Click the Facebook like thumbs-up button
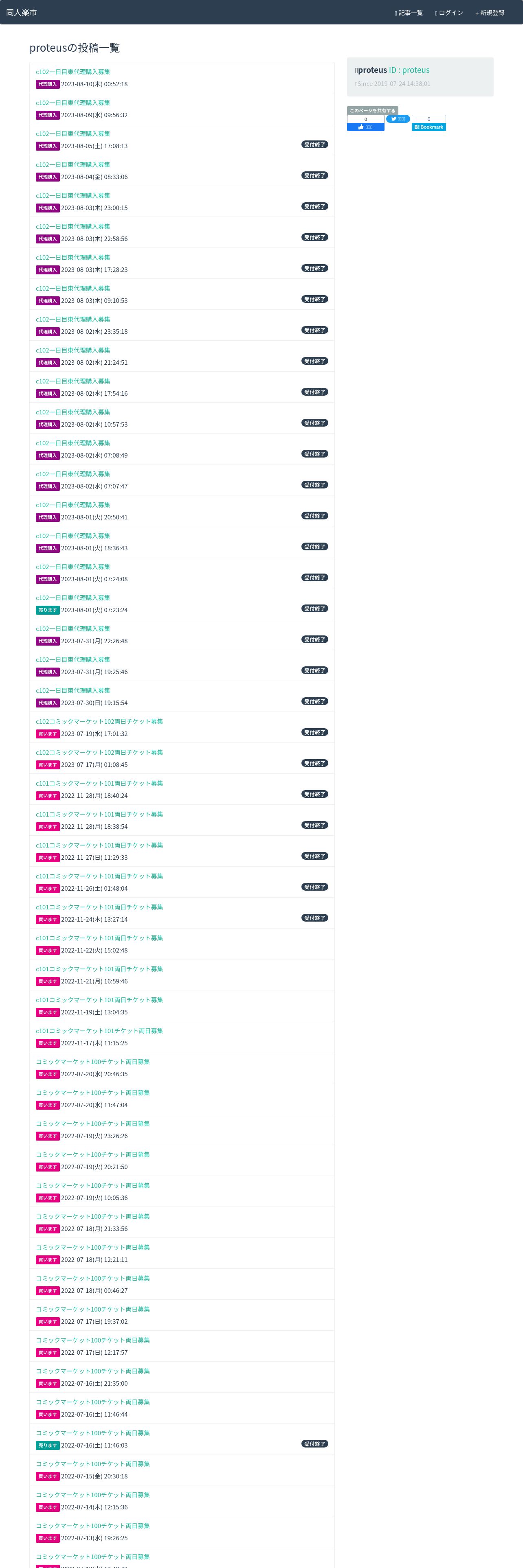523x1568 pixels. [x=365, y=127]
